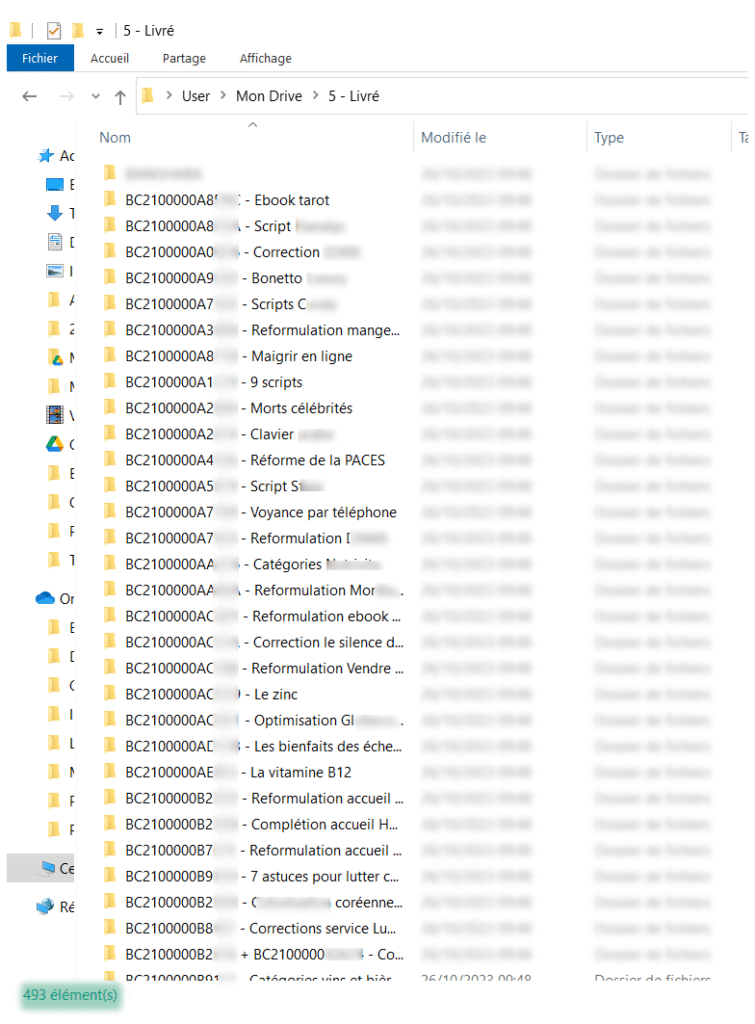Open the Fichier ribbon tab

[x=40, y=59]
